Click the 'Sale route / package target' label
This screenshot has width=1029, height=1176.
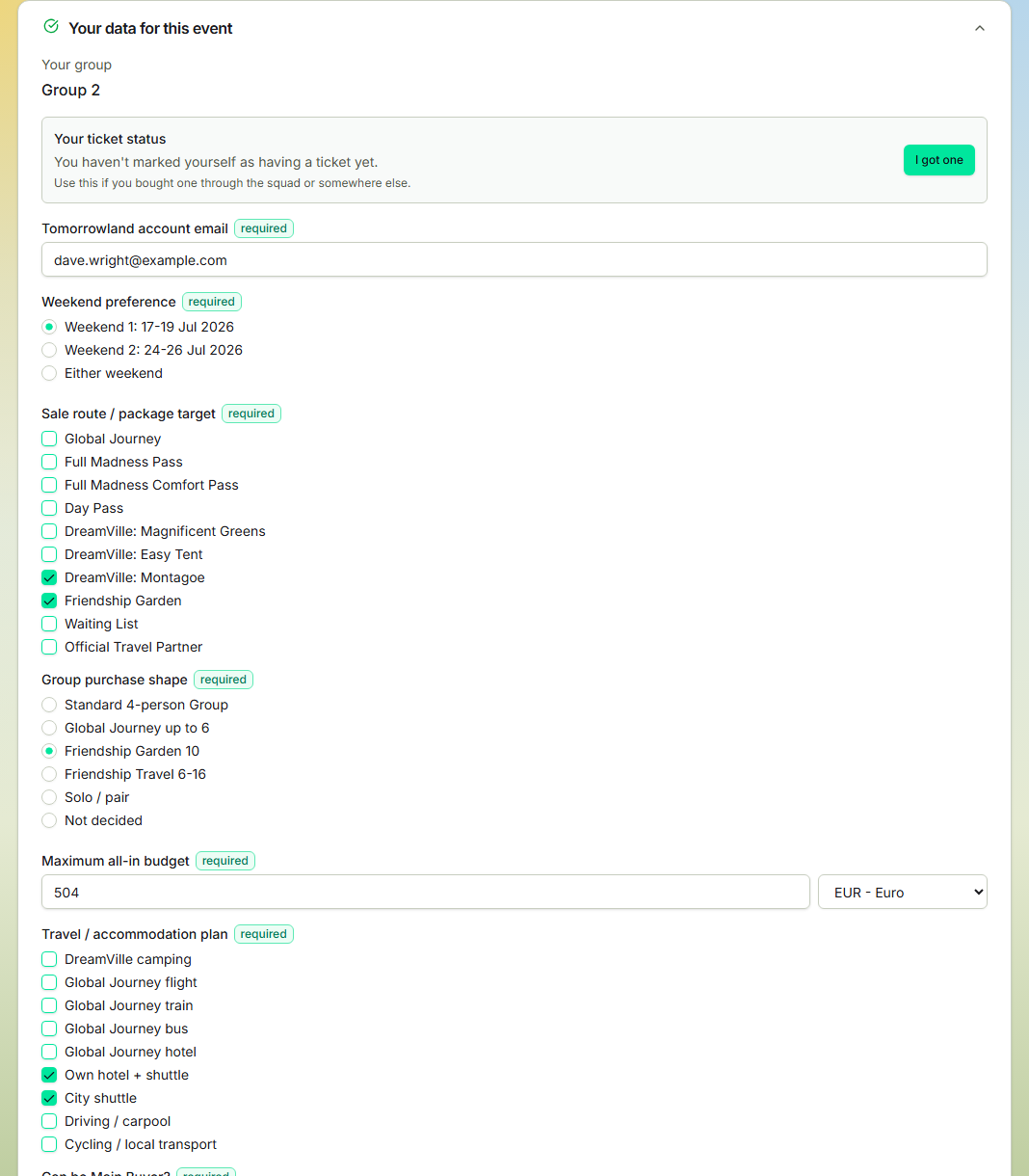pyautogui.click(x=128, y=414)
